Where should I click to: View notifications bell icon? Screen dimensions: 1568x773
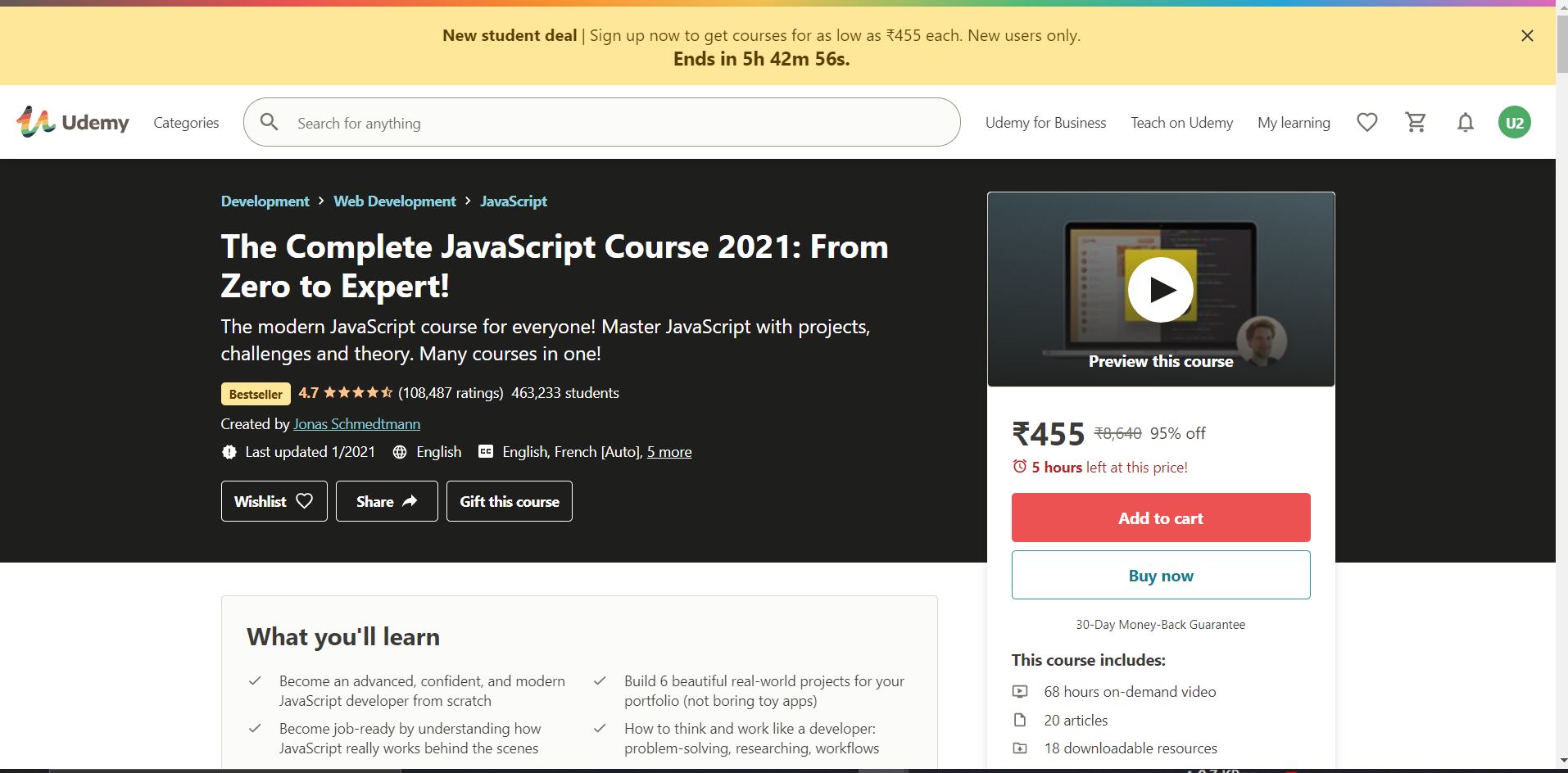[1465, 122]
